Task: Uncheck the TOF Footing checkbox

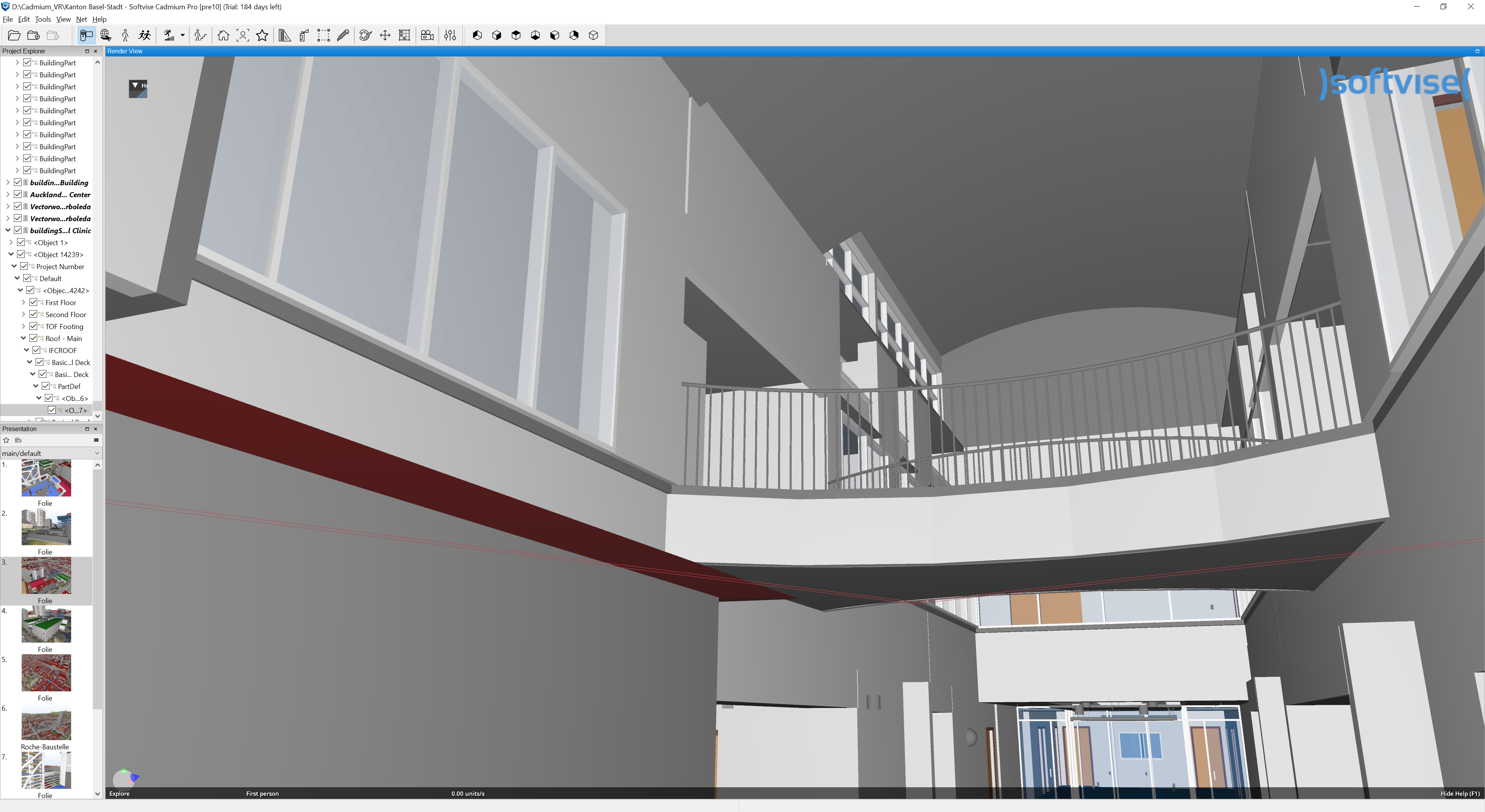Action: [x=33, y=327]
